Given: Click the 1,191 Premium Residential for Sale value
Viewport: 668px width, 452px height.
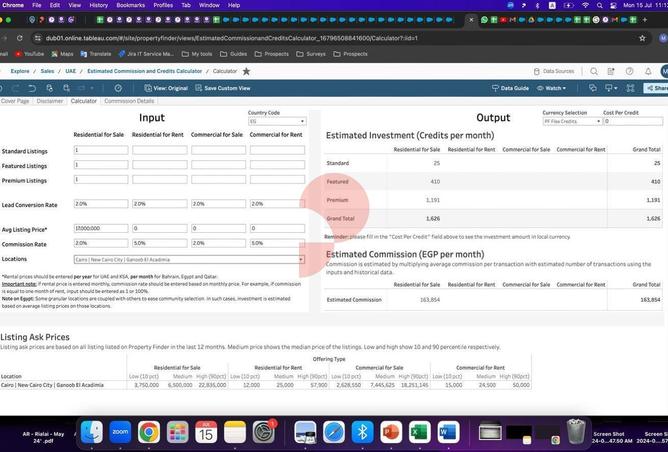Looking at the screenshot, I should (433, 200).
